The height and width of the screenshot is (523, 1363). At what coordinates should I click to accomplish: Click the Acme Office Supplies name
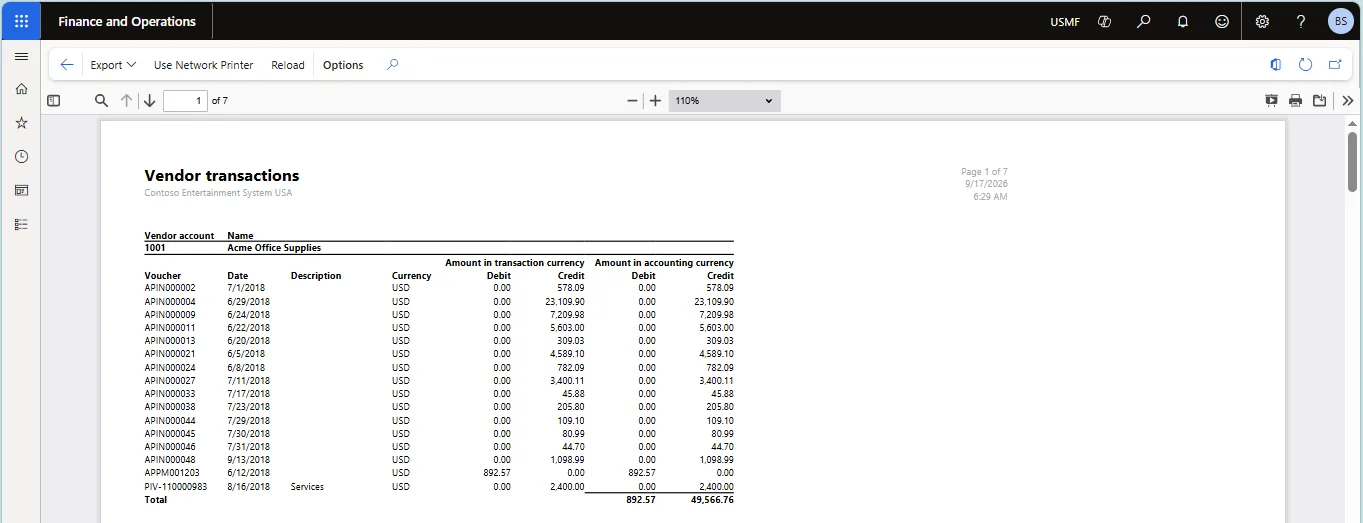274,248
